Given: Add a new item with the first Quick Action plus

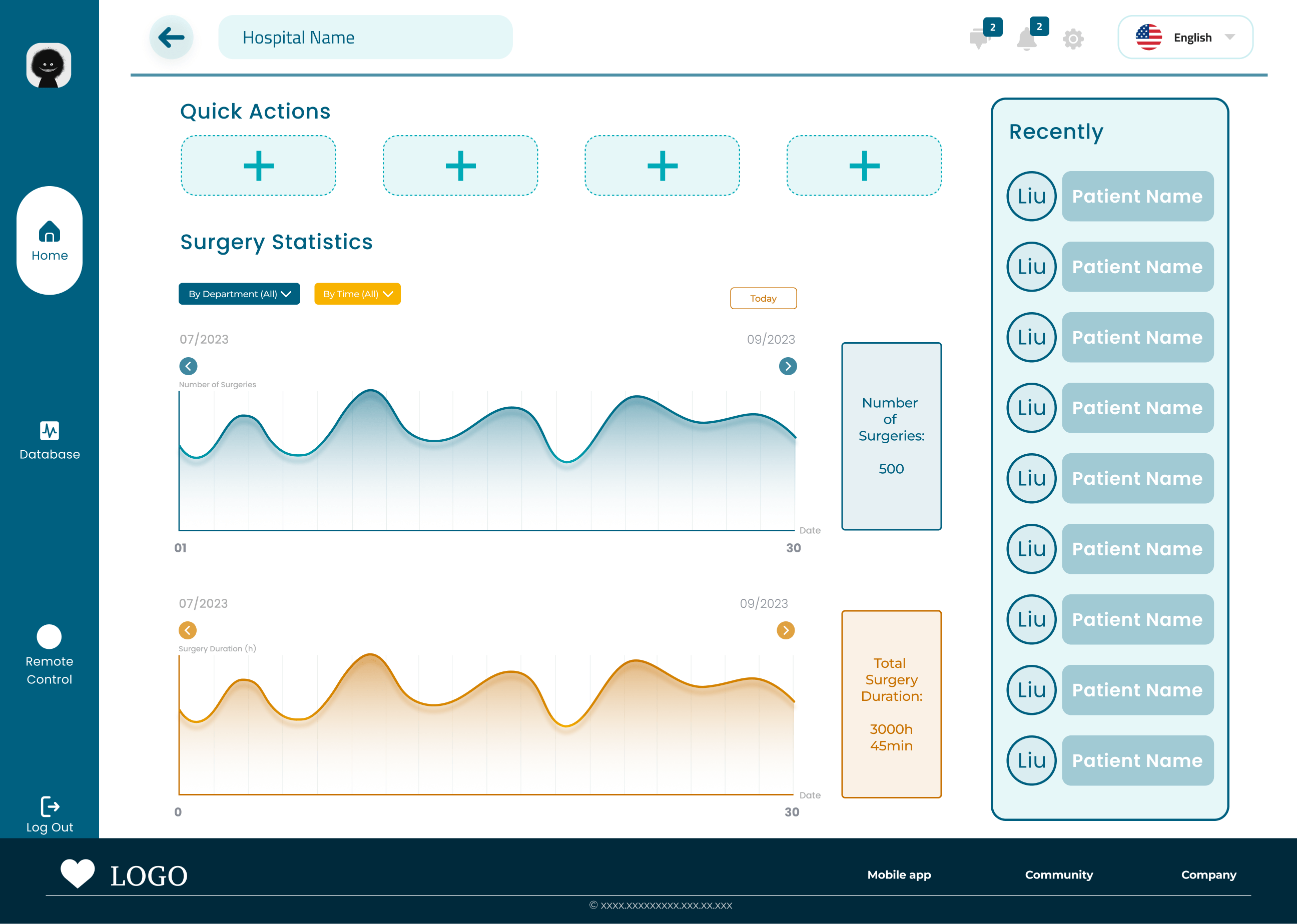Looking at the screenshot, I should tap(258, 165).
